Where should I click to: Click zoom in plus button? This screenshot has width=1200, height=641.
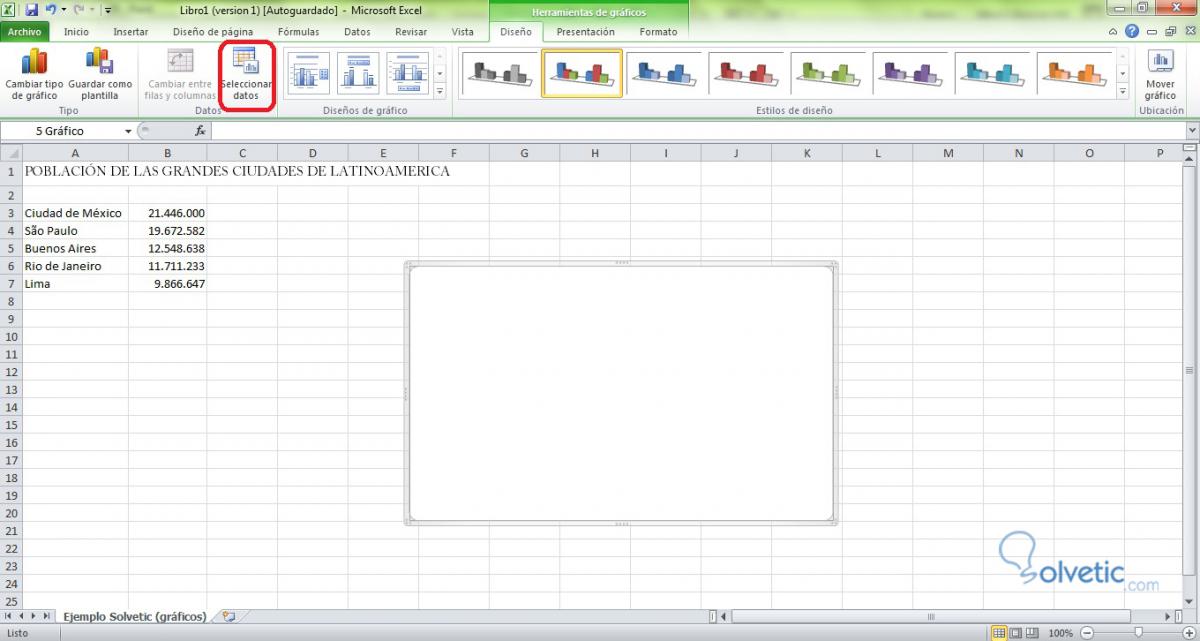pos(1187,633)
